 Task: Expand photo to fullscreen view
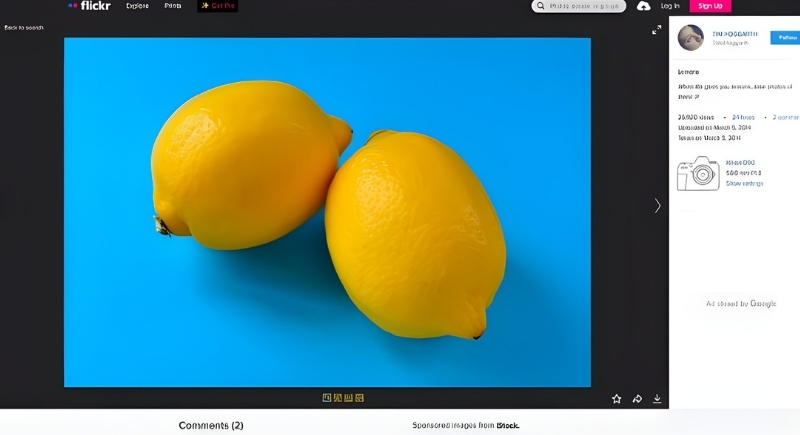[657, 30]
